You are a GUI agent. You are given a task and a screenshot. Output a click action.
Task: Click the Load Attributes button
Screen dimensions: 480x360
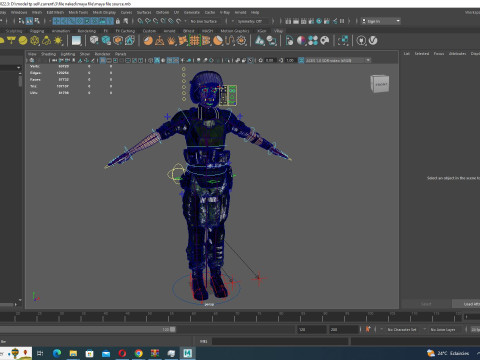tap(466, 304)
